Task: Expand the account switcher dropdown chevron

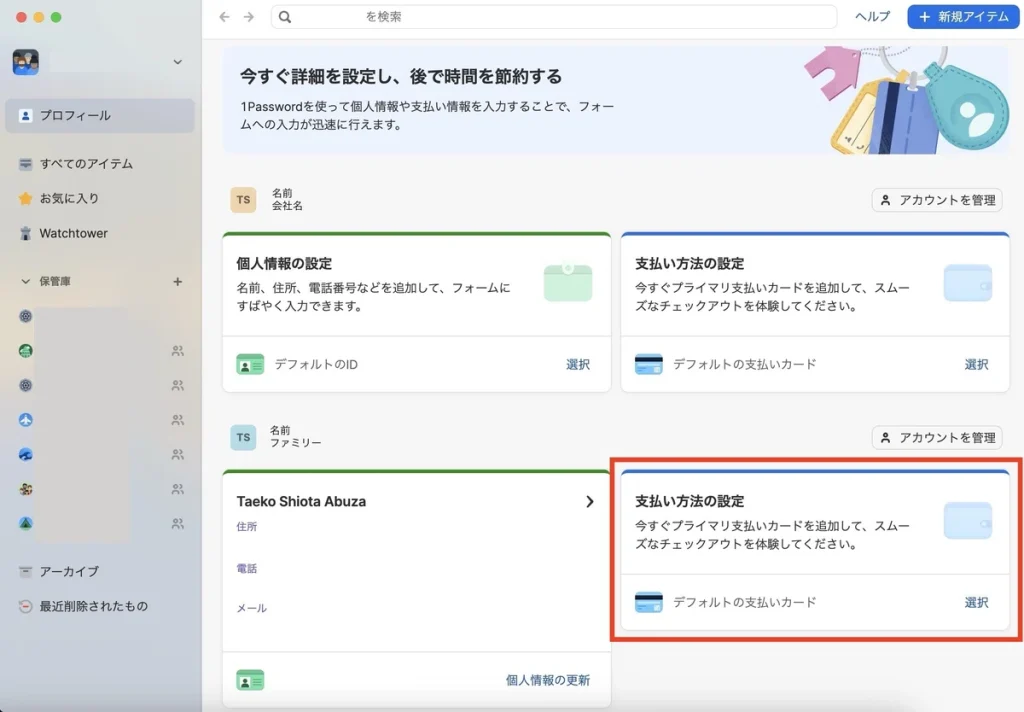Action: (x=177, y=62)
